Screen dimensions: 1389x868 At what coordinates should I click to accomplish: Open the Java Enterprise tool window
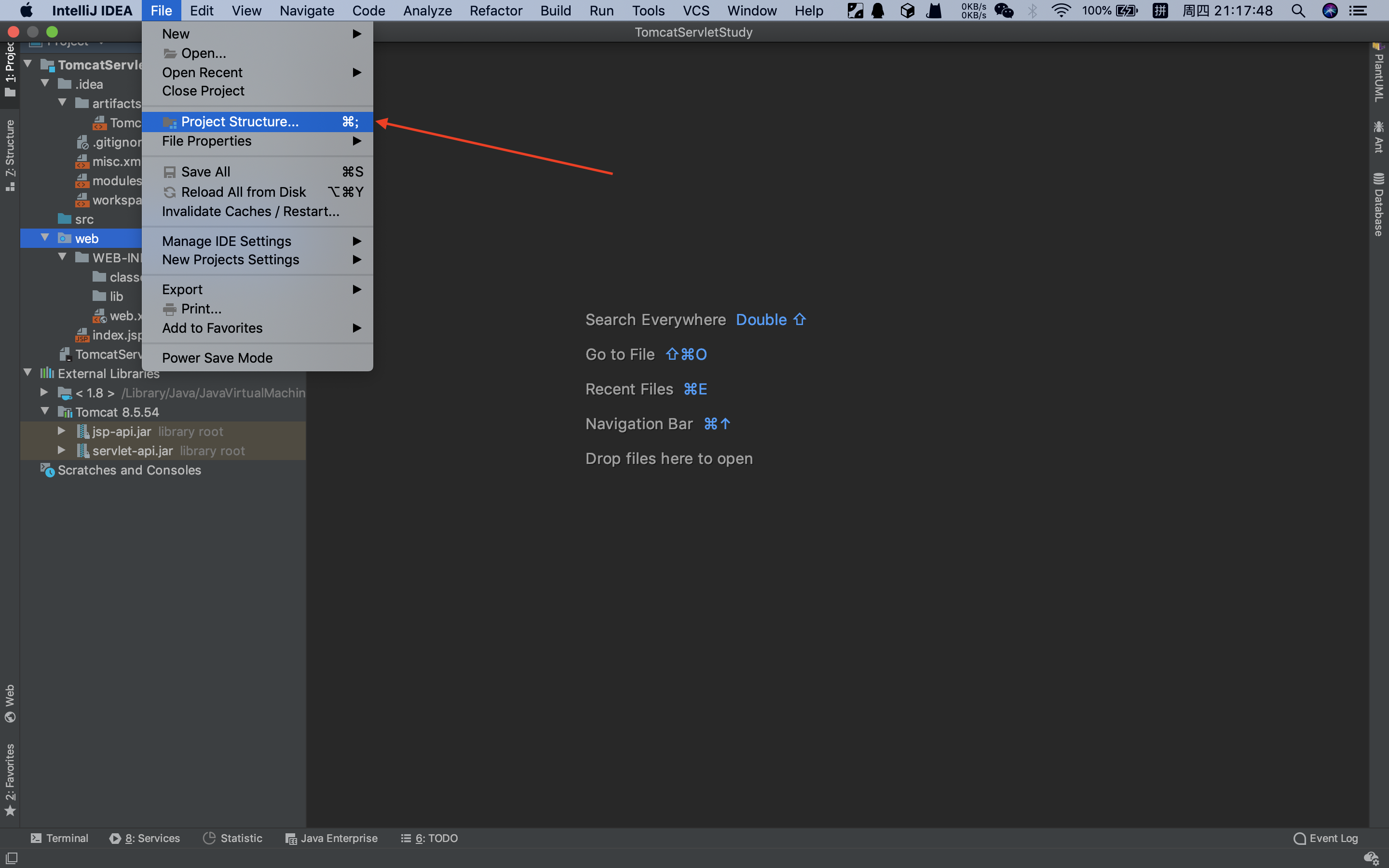[x=332, y=838]
